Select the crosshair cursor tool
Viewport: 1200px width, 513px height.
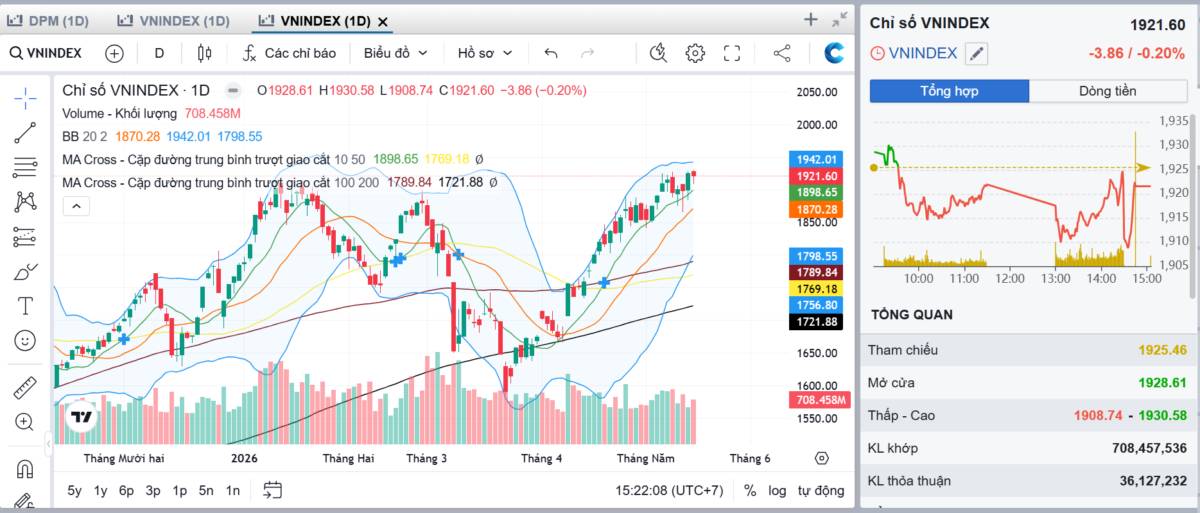coord(25,97)
